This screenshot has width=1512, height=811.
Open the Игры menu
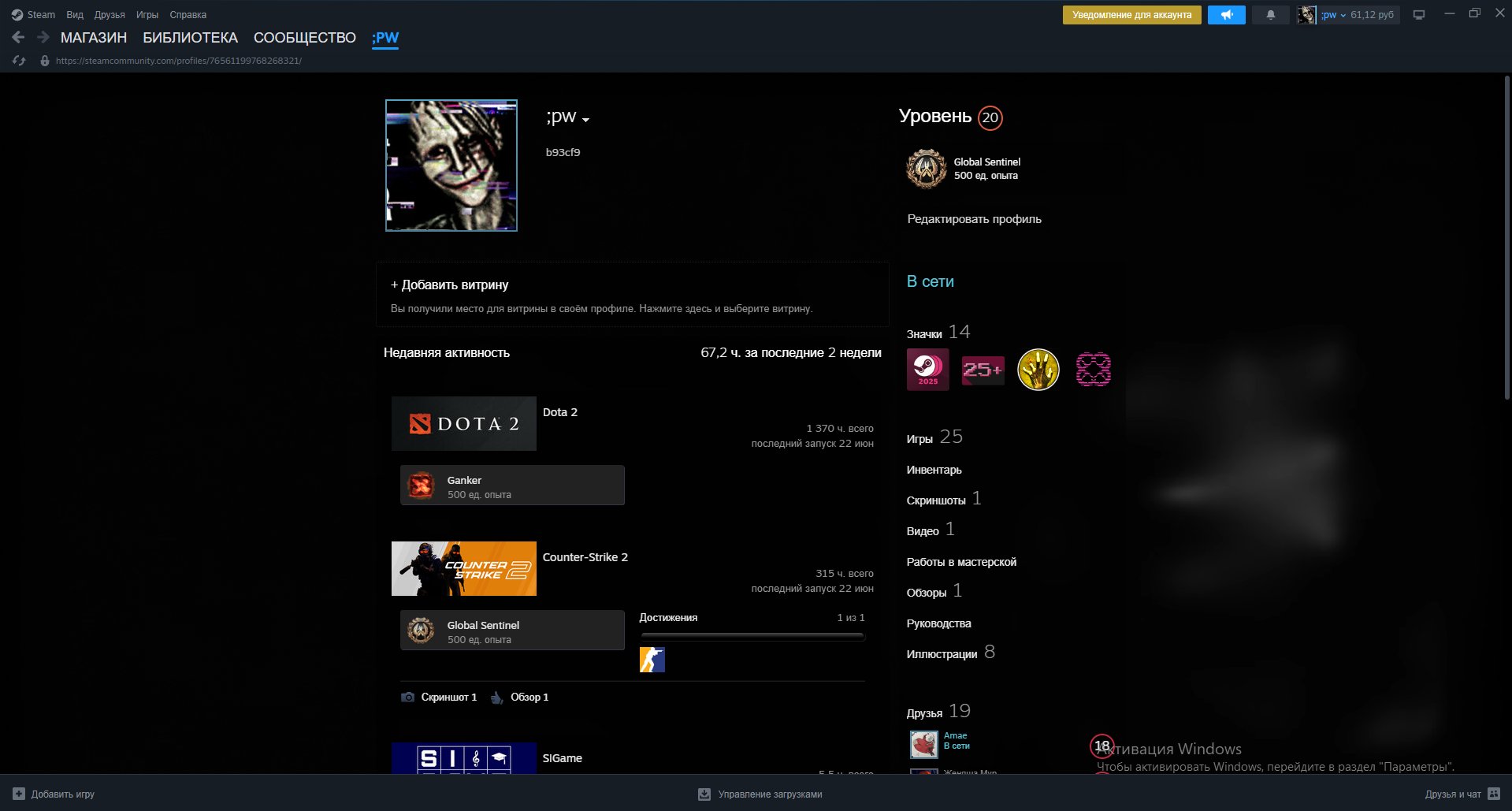click(147, 15)
